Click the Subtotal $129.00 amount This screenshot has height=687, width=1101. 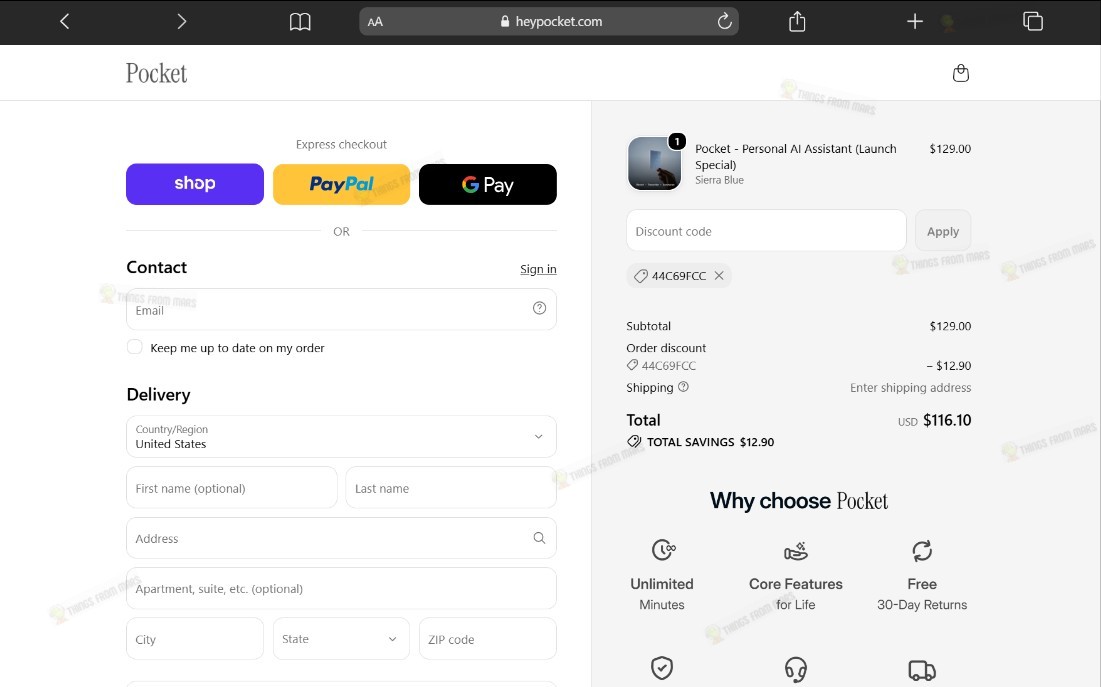tap(950, 326)
